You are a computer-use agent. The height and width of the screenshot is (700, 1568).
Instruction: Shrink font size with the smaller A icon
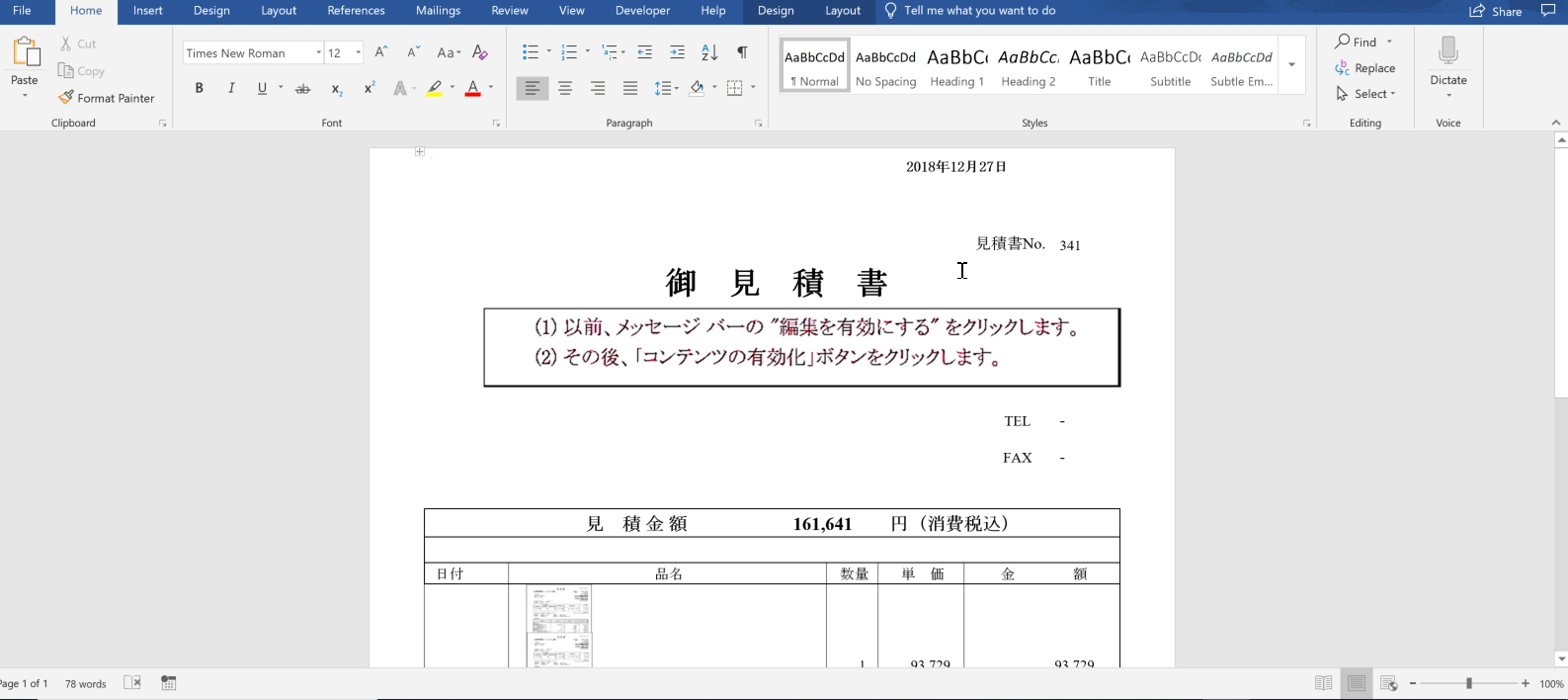pyautogui.click(x=414, y=52)
